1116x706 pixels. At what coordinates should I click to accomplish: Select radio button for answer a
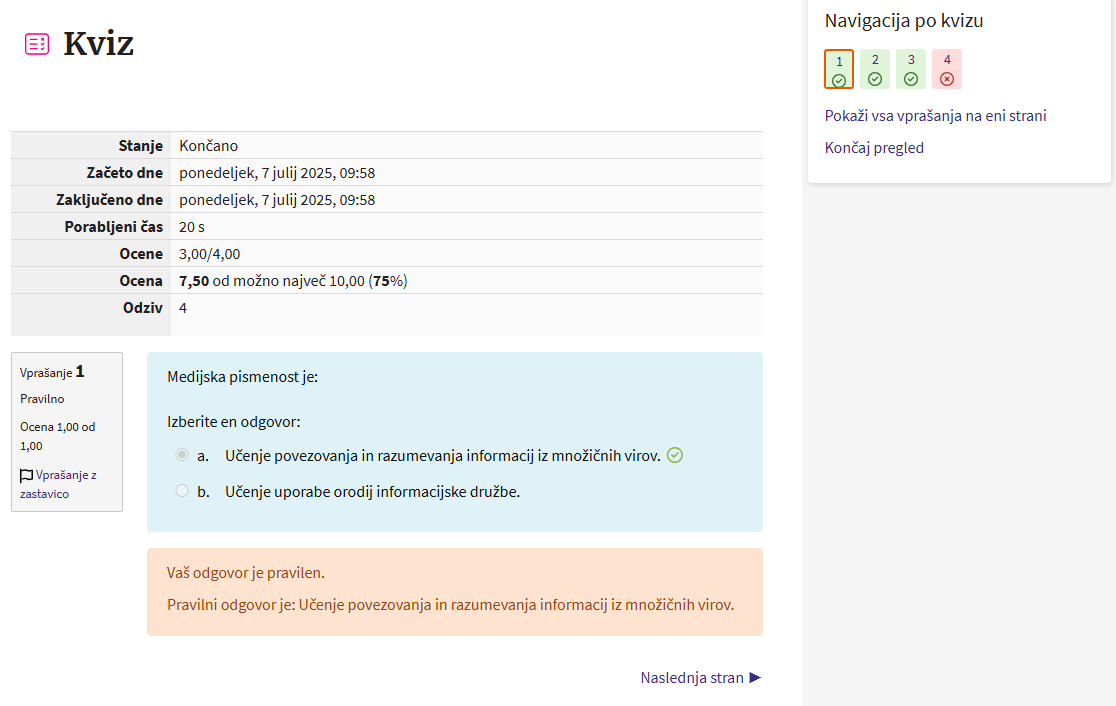(181, 455)
